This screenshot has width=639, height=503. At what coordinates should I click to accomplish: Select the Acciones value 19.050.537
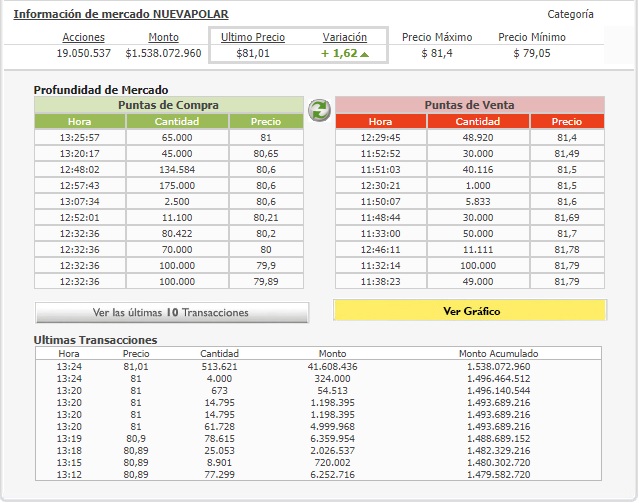84,53
